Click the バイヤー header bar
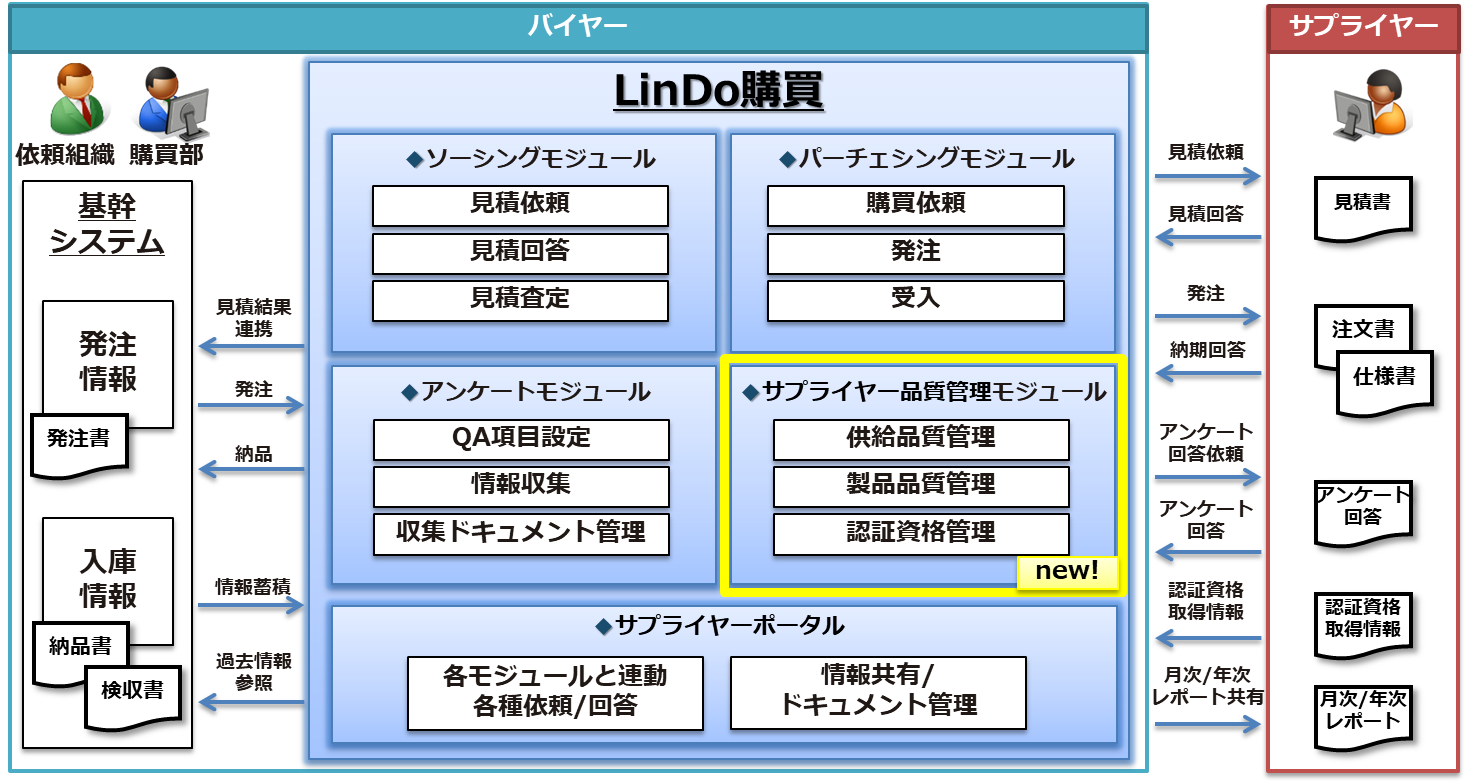 [578, 28]
